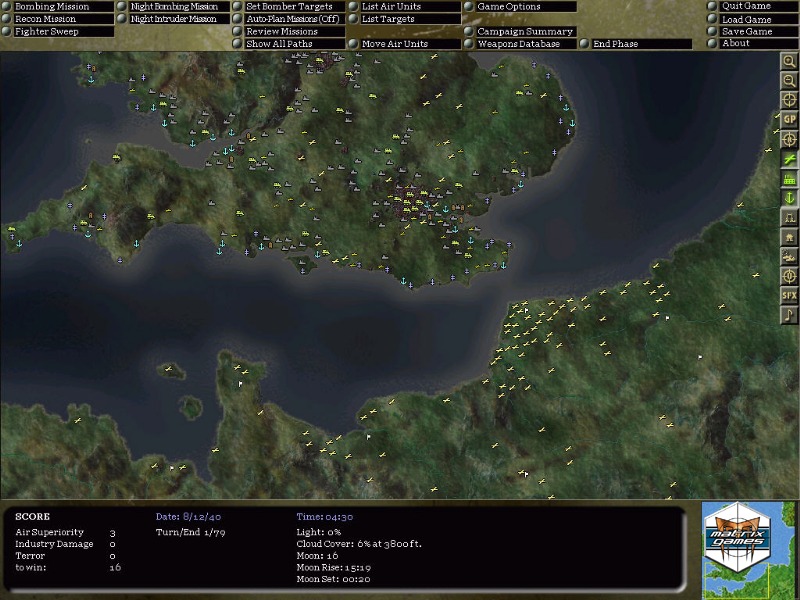Toggle the green factory display icon

tap(789, 178)
